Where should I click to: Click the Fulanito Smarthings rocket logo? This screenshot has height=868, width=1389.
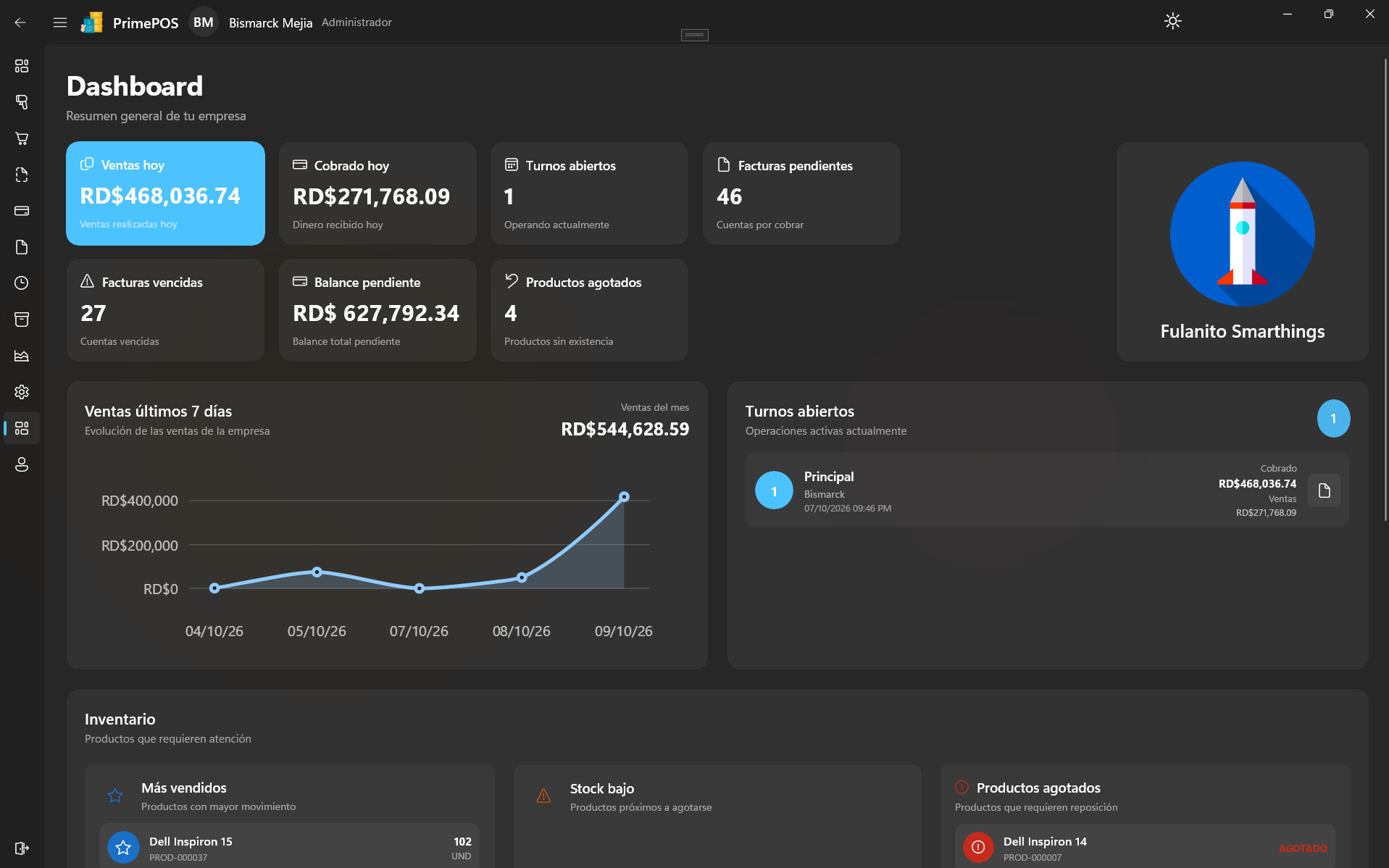(x=1242, y=233)
